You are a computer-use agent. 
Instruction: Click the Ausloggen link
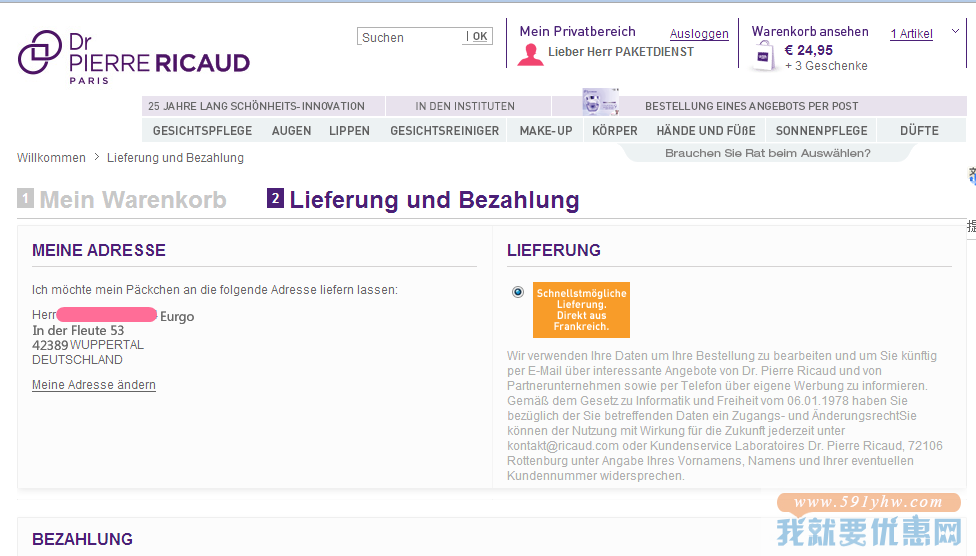pyautogui.click(x=699, y=34)
